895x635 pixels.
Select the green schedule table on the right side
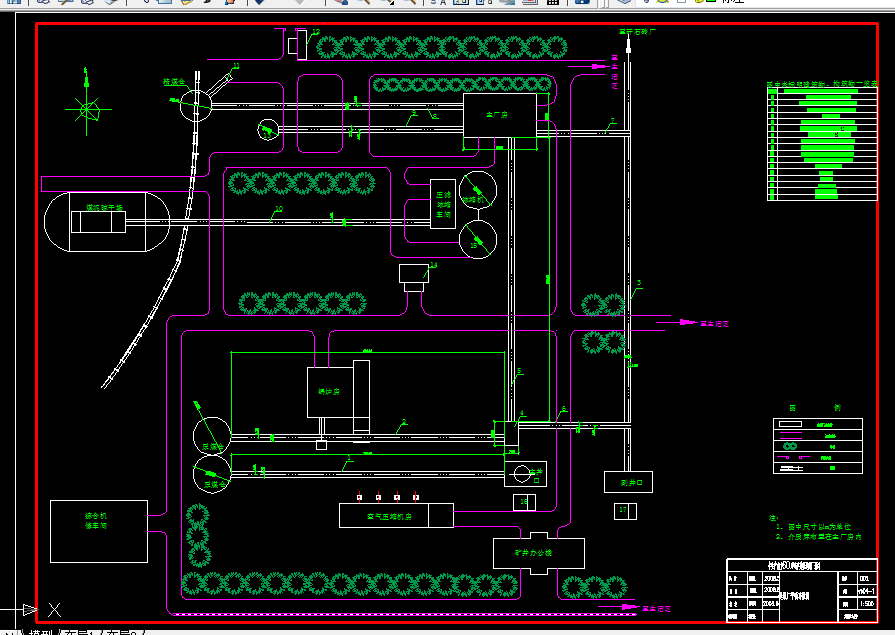[822, 143]
